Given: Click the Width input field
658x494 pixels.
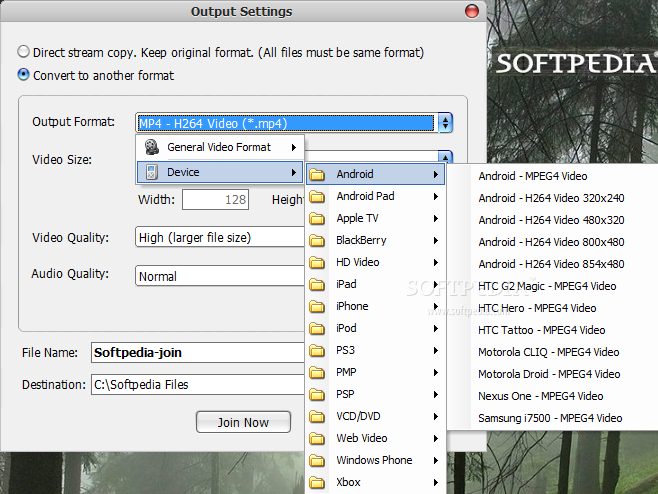Looking at the screenshot, I should [215, 199].
